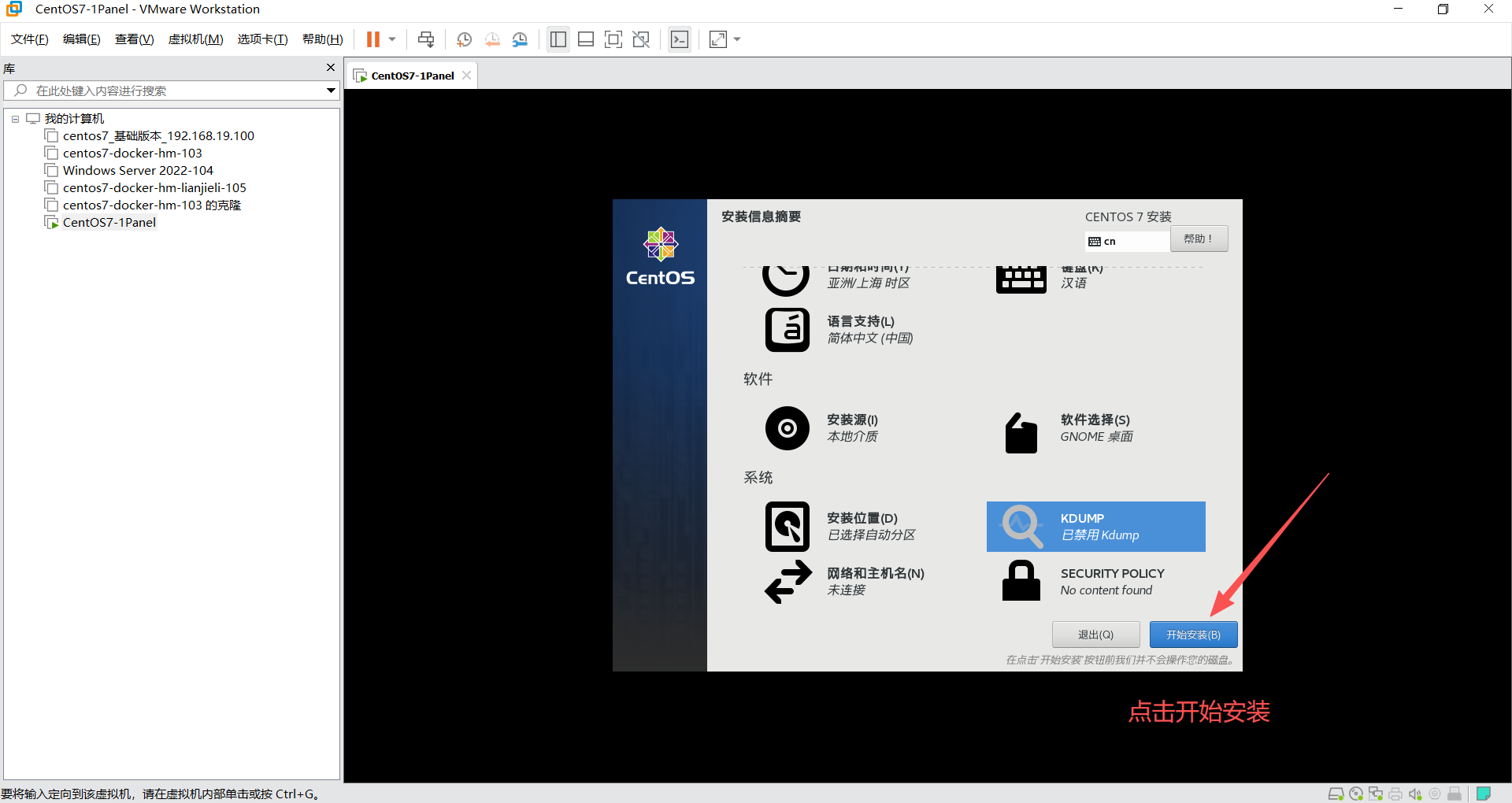Image resolution: width=1512 pixels, height=803 pixels.
Task: Click the camera device status icon
Action: tap(1435, 794)
